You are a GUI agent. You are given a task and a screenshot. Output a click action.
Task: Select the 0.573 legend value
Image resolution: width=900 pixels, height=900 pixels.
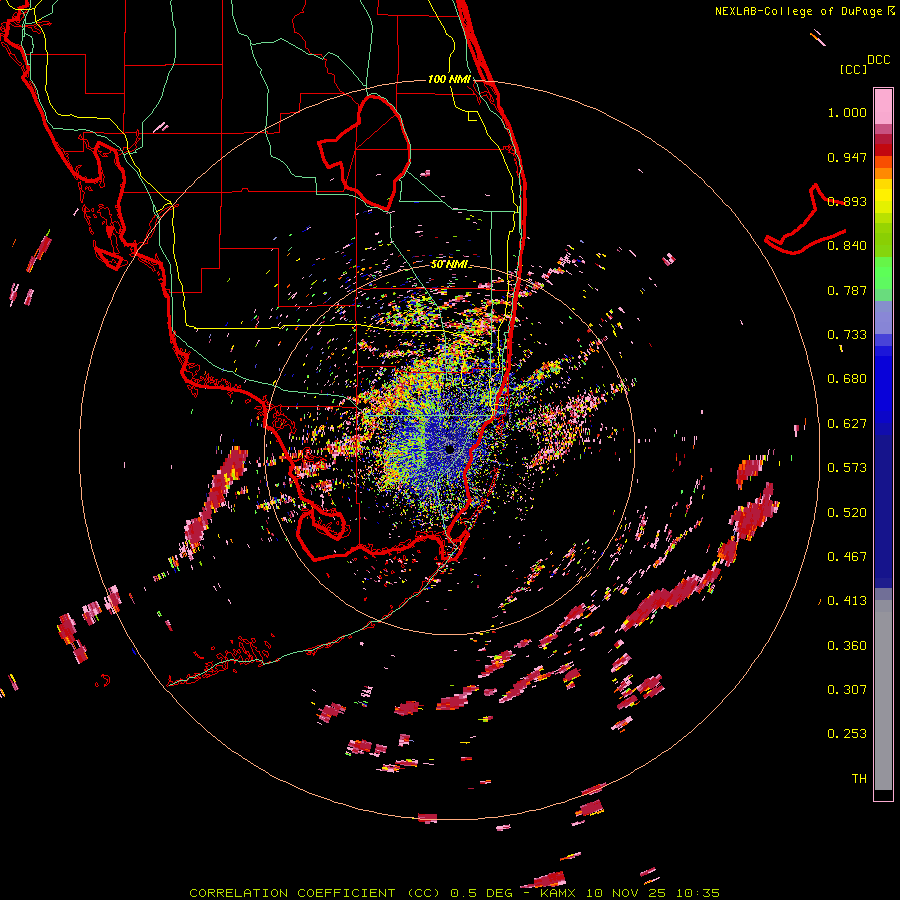point(847,468)
